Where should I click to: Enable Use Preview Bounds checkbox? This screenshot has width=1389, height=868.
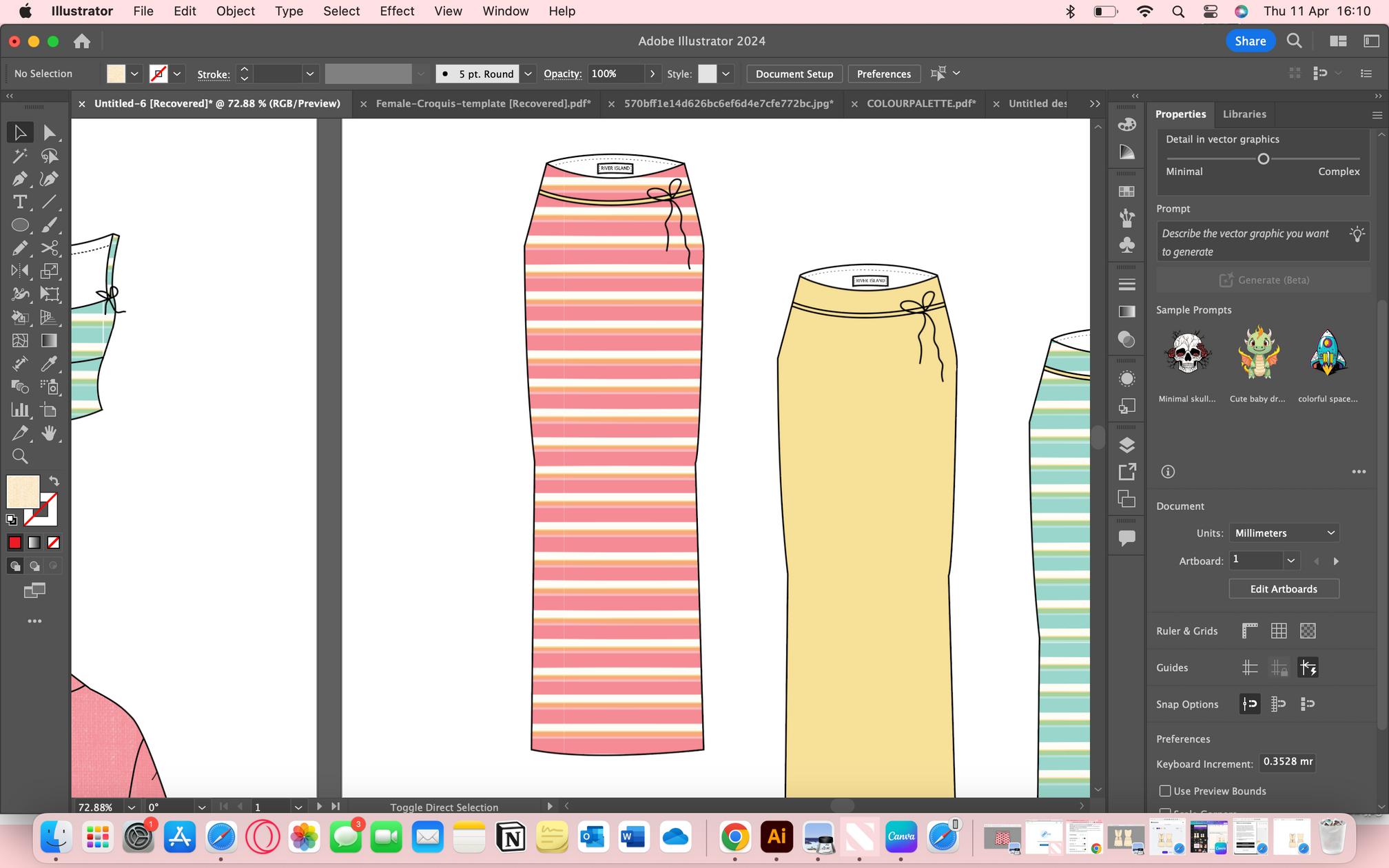[x=1165, y=791]
